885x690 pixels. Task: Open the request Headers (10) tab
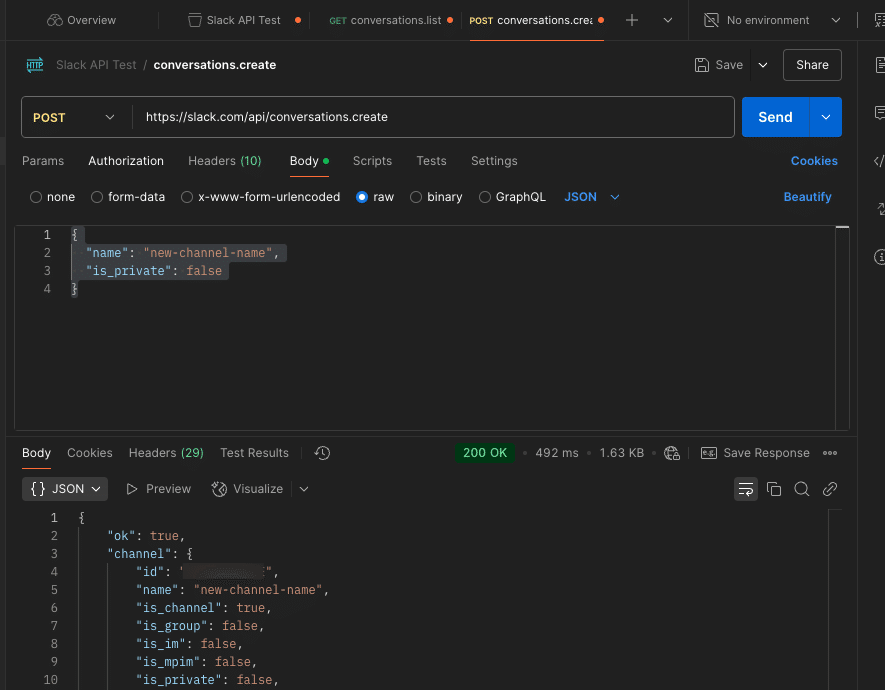tap(225, 161)
